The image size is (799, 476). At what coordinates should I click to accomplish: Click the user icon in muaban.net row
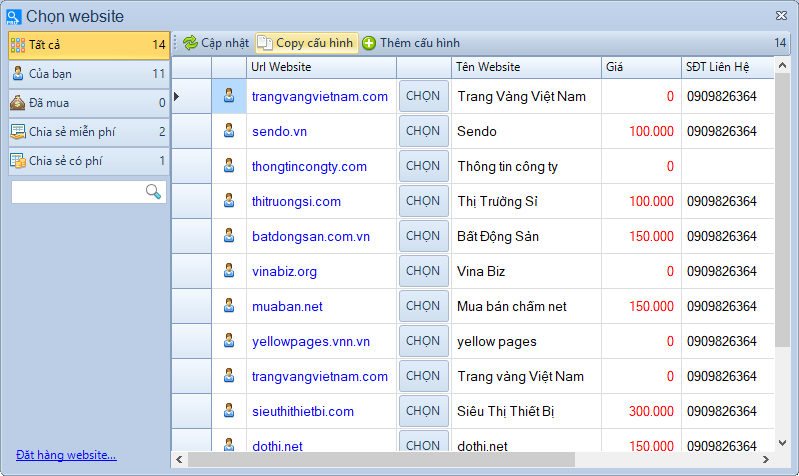tap(229, 306)
